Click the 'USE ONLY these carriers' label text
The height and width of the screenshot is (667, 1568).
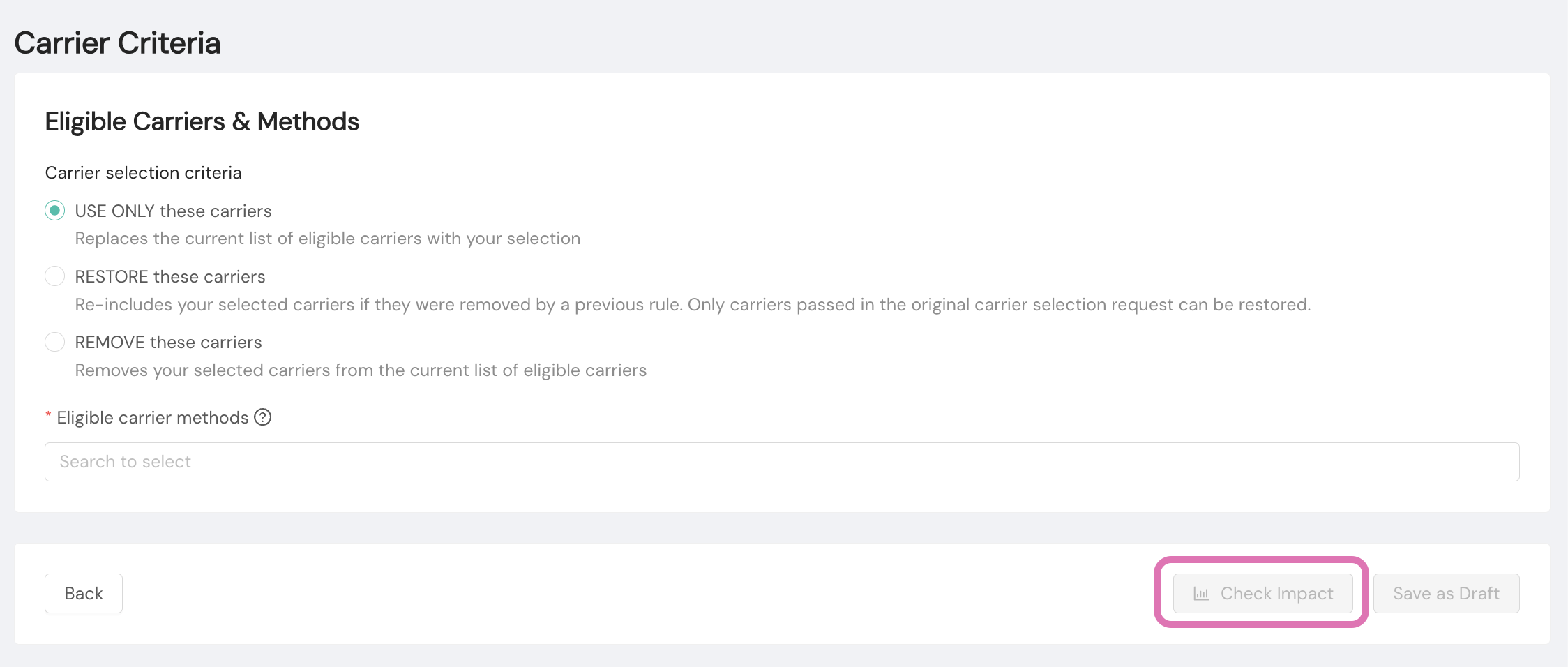click(173, 211)
